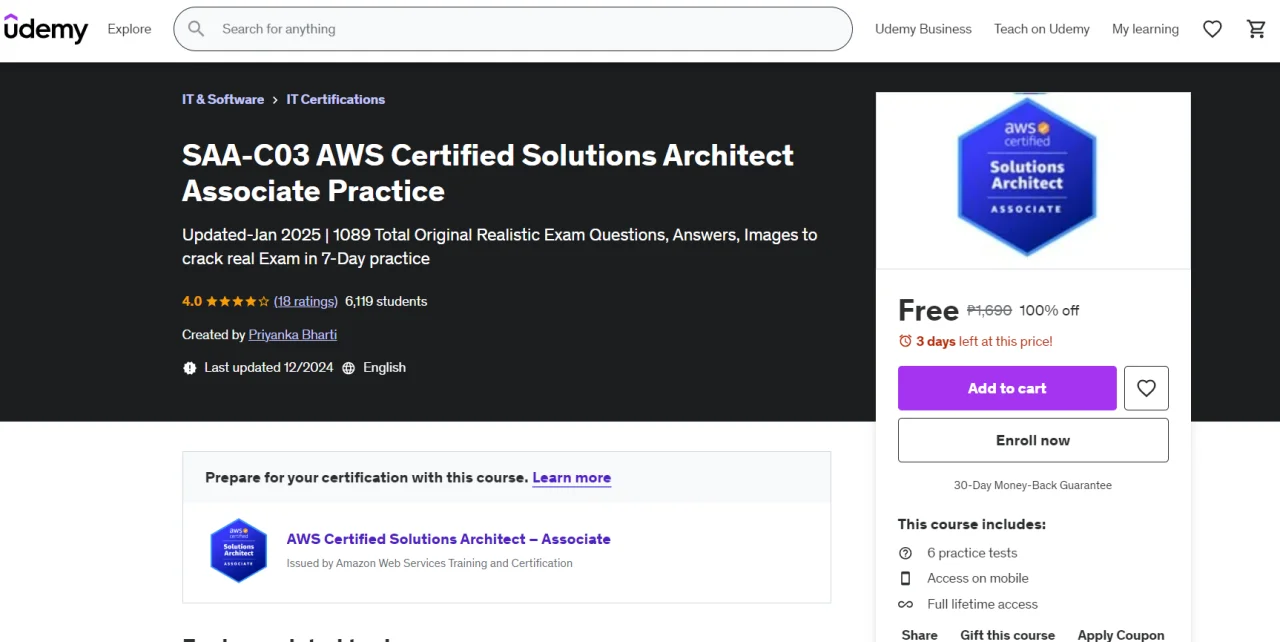Screen dimensions: 1280x642
Task: Click the course title heading
Action: pos(488,173)
